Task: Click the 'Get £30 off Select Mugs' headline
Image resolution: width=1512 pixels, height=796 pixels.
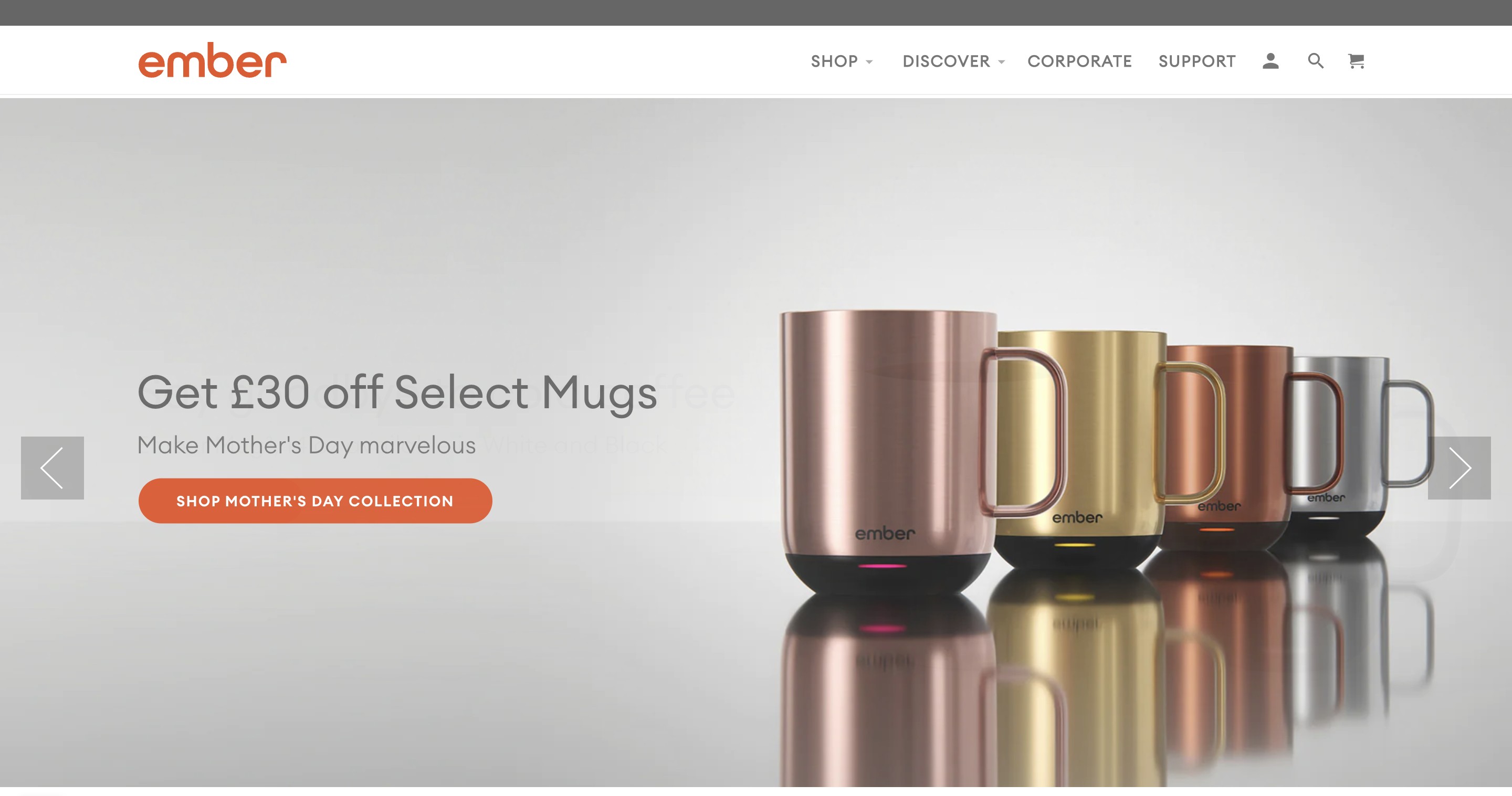Action: pyautogui.click(x=397, y=392)
